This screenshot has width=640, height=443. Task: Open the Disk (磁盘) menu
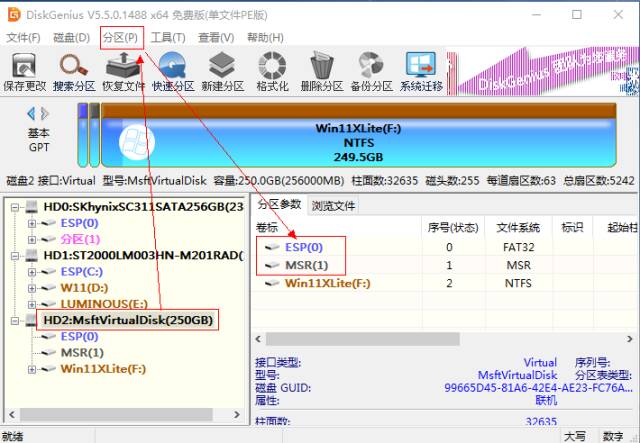71,38
